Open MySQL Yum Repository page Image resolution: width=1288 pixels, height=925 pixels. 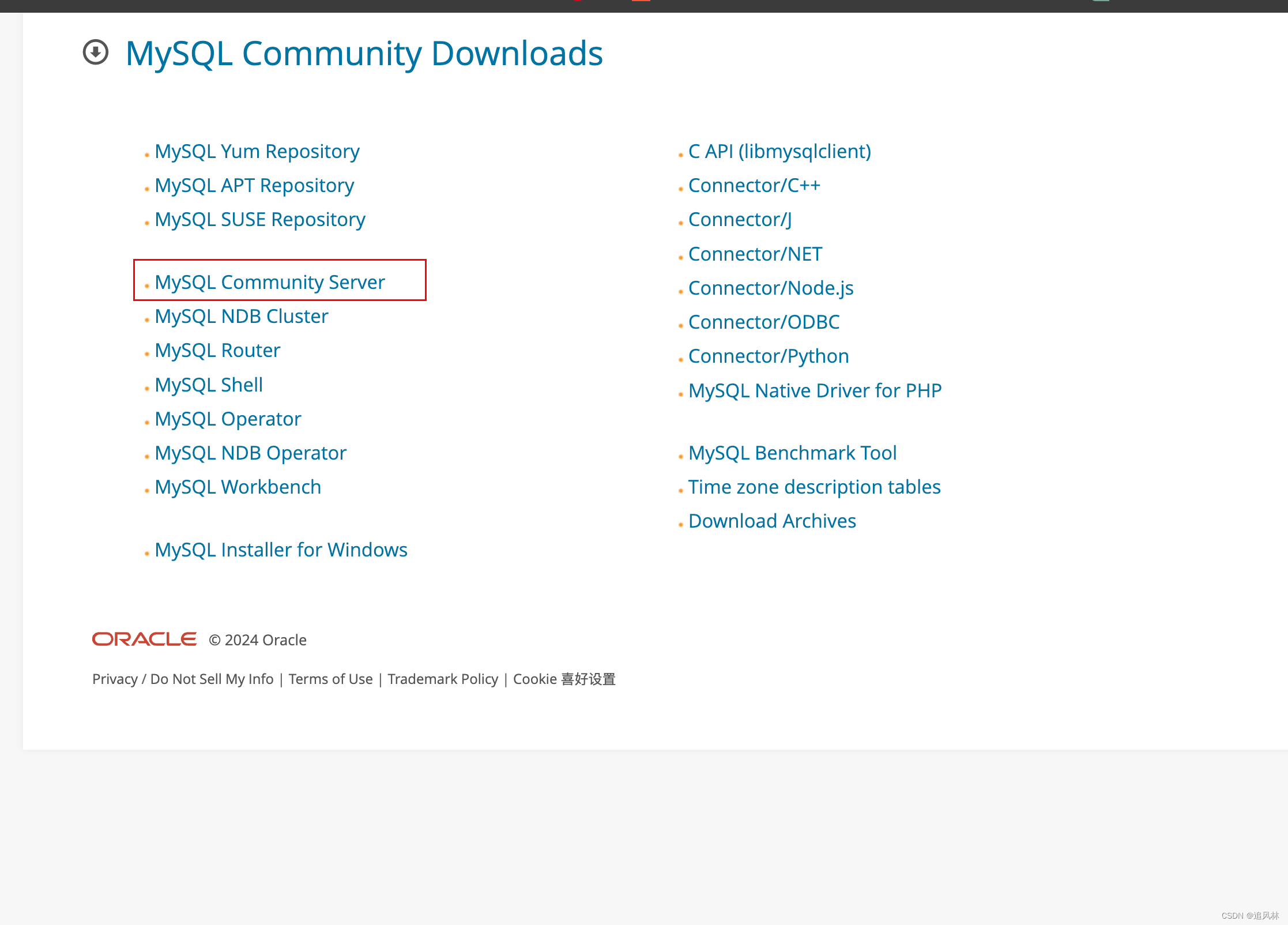click(257, 151)
